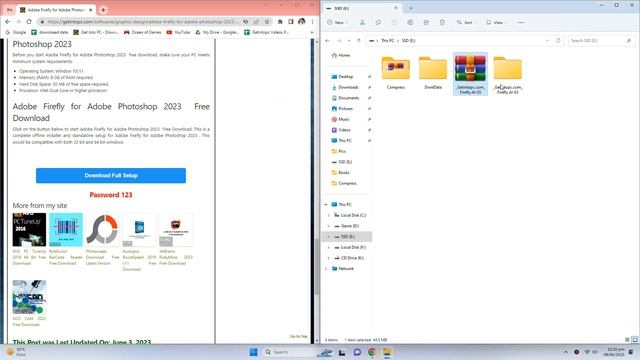640x360 pixels.
Task: Click the Cut icon in File Explorer toolbar
Action: click(x=362, y=22)
